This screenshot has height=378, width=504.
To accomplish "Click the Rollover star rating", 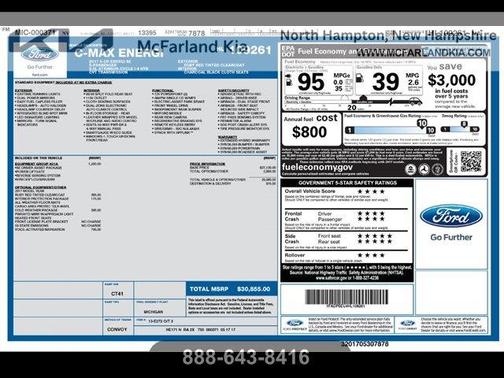I will tap(371, 255).
